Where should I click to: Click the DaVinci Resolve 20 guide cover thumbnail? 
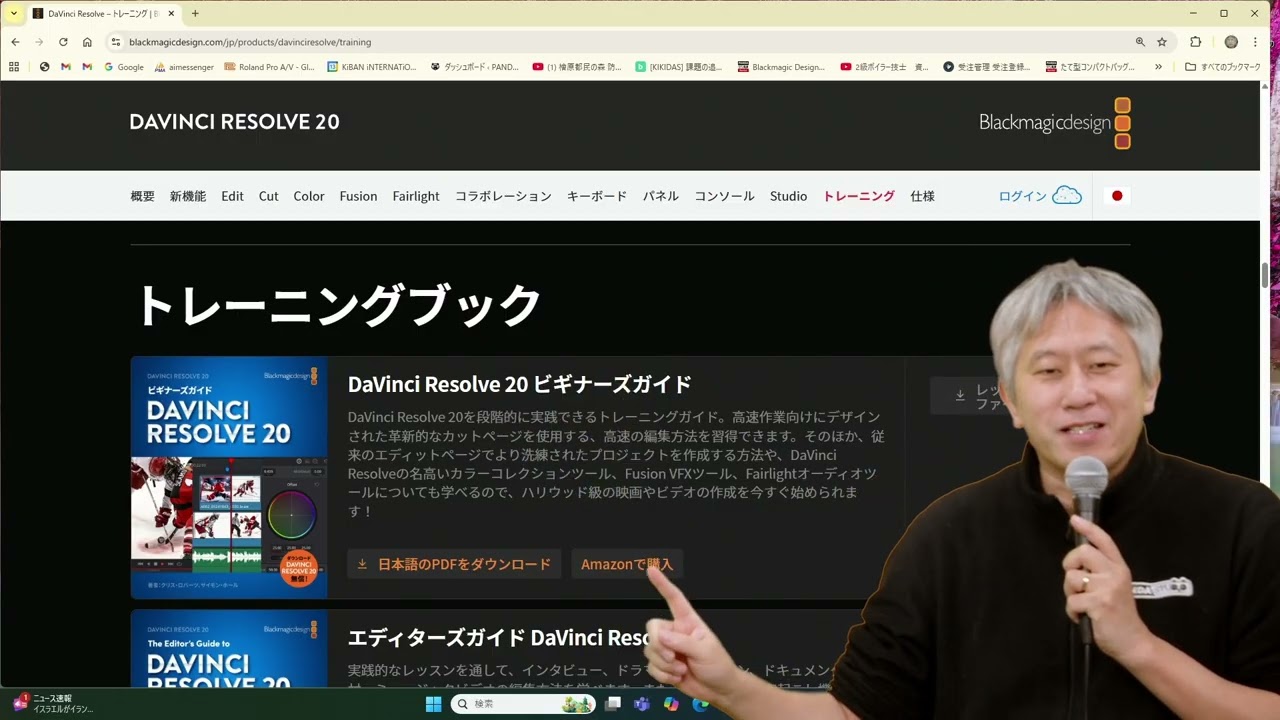[x=228, y=477]
